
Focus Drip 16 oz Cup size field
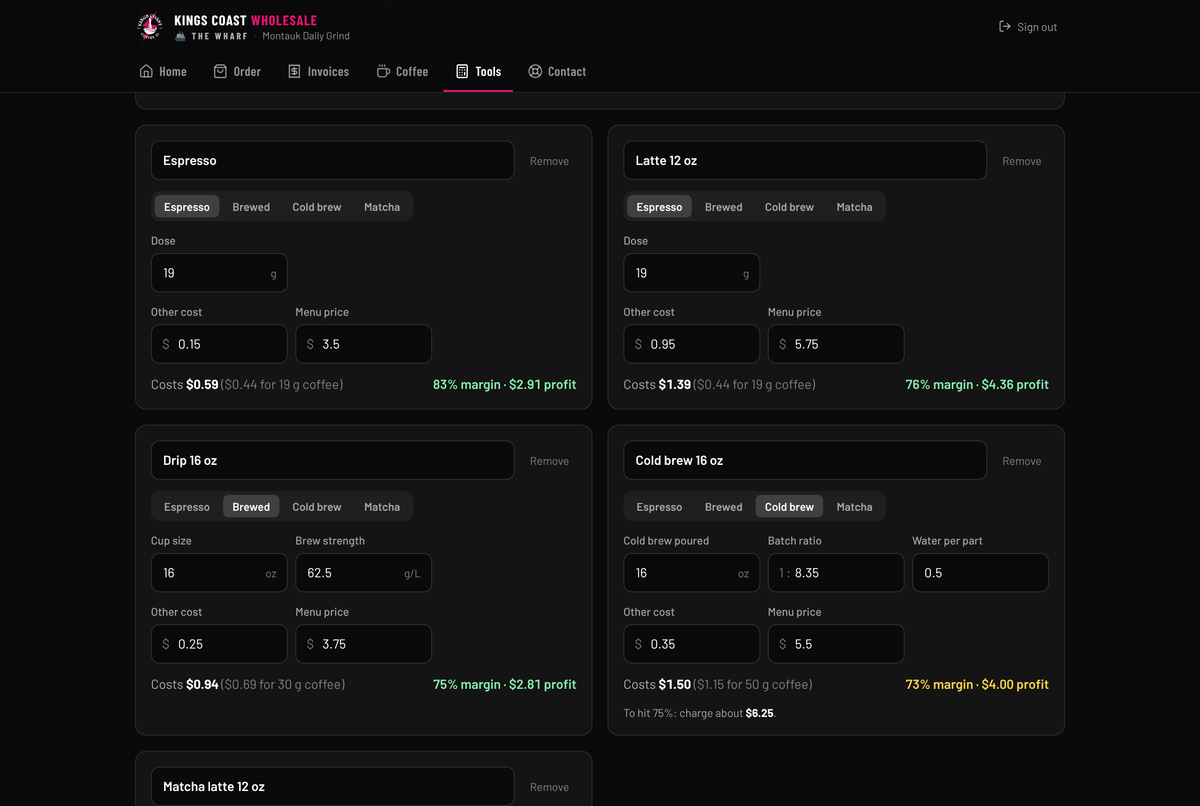click(x=219, y=573)
